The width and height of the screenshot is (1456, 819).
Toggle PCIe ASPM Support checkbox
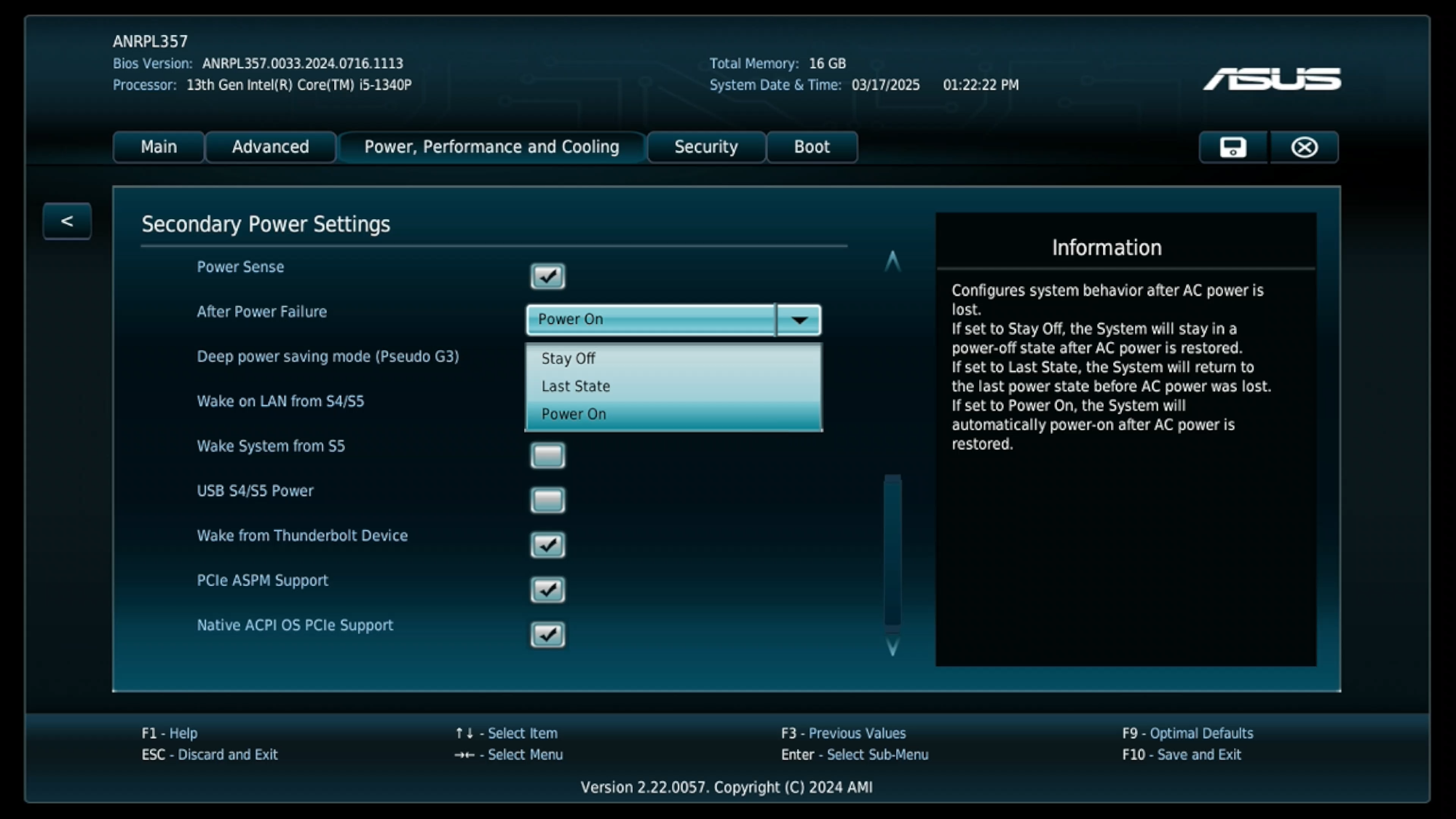(547, 590)
